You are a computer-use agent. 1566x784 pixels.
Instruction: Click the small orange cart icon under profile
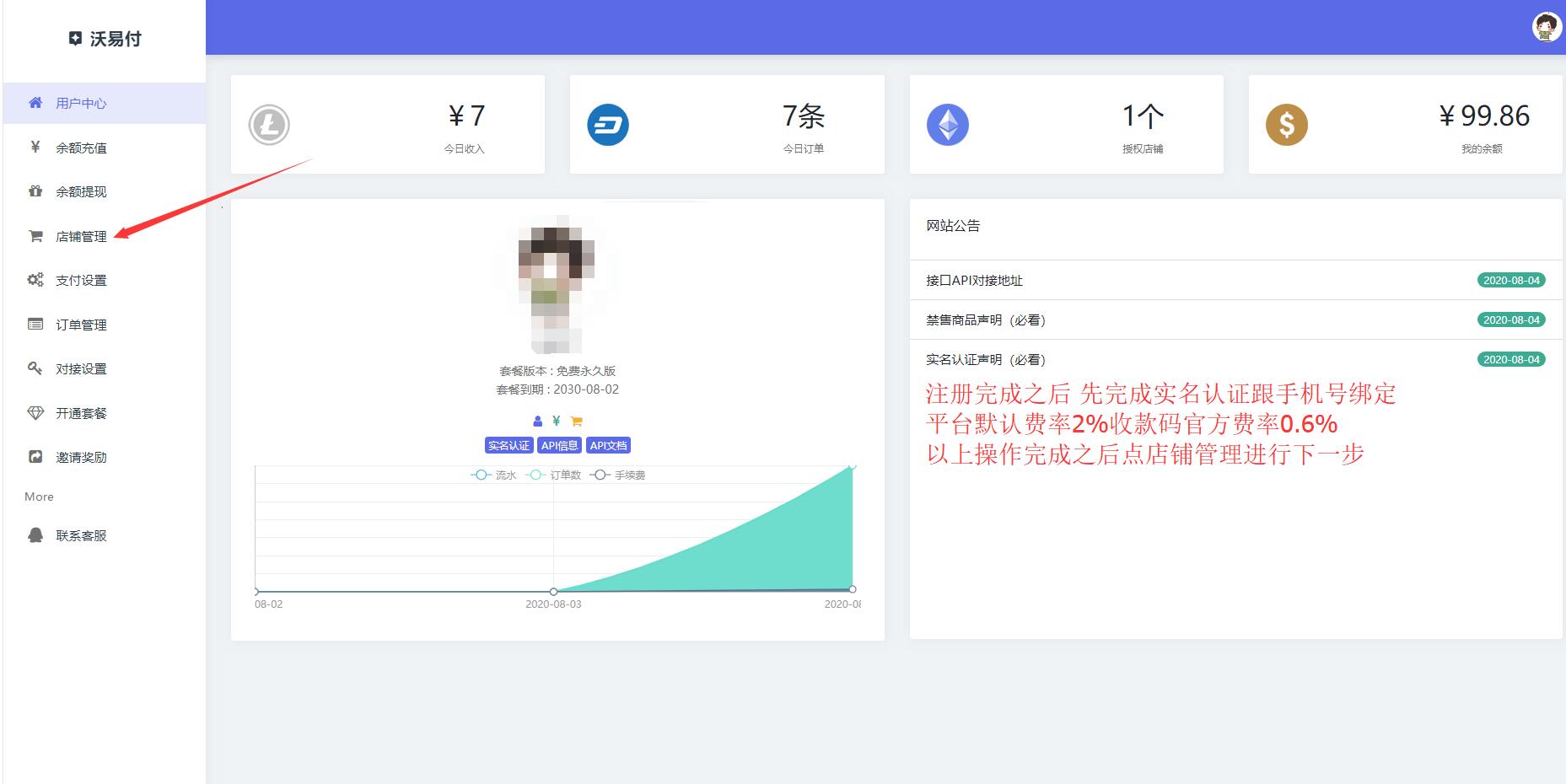click(577, 421)
